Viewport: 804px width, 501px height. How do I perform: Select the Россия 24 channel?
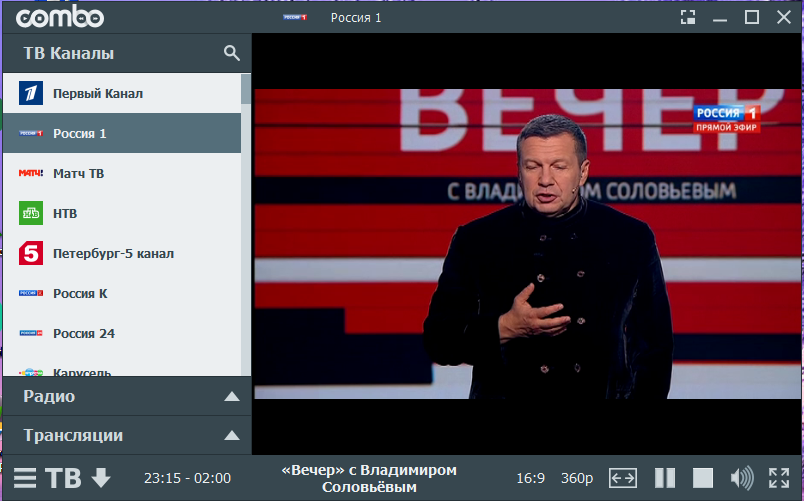click(x=122, y=333)
